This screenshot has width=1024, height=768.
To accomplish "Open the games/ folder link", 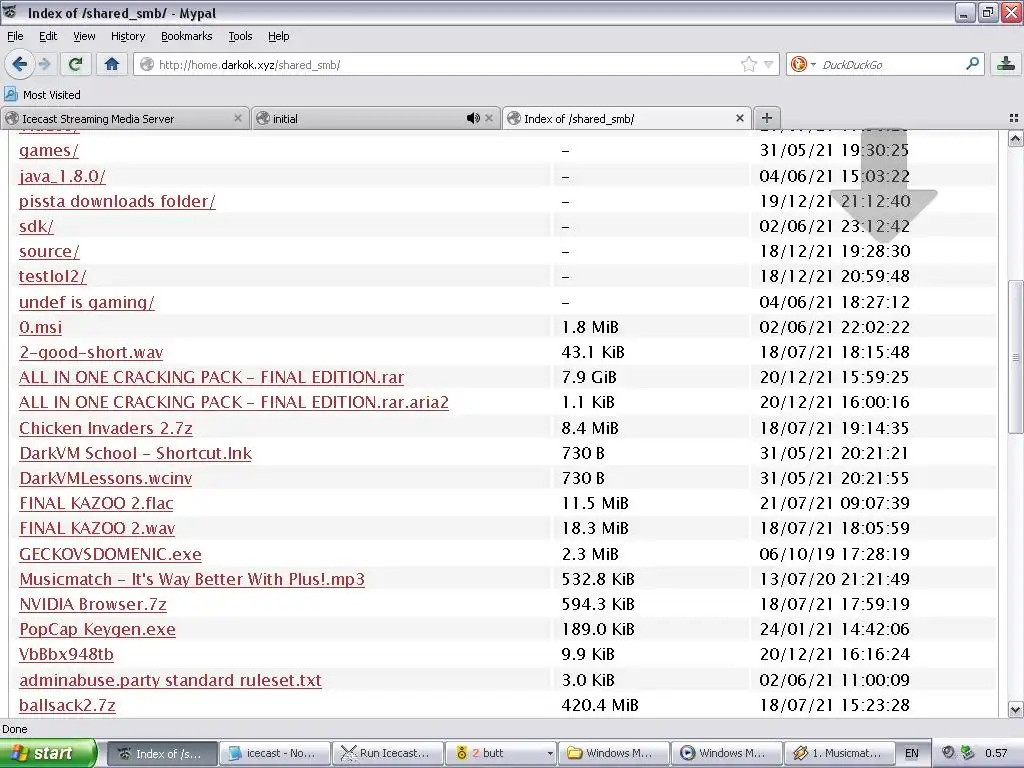I will tap(49, 150).
